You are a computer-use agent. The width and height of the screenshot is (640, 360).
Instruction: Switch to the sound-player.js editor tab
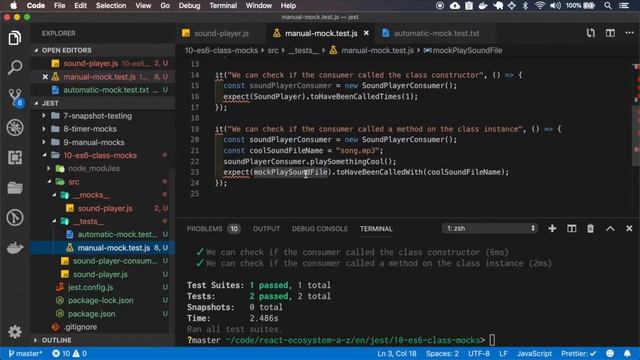coord(221,33)
